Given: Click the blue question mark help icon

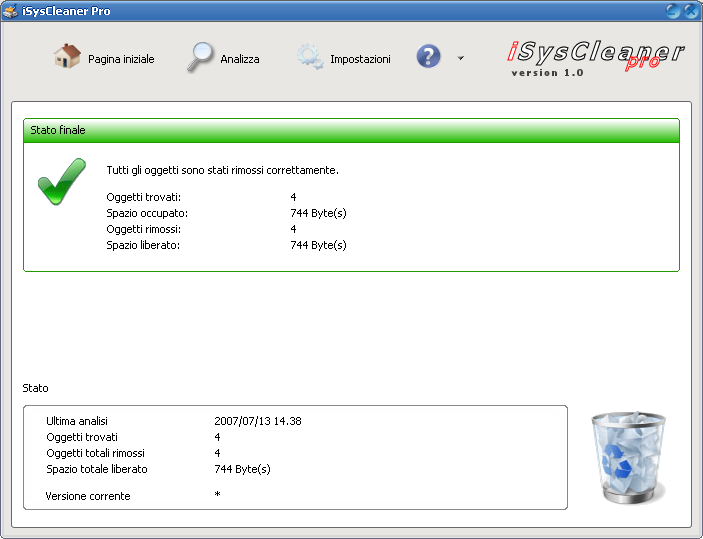Looking at the screenshot, I should coord(428,56).
